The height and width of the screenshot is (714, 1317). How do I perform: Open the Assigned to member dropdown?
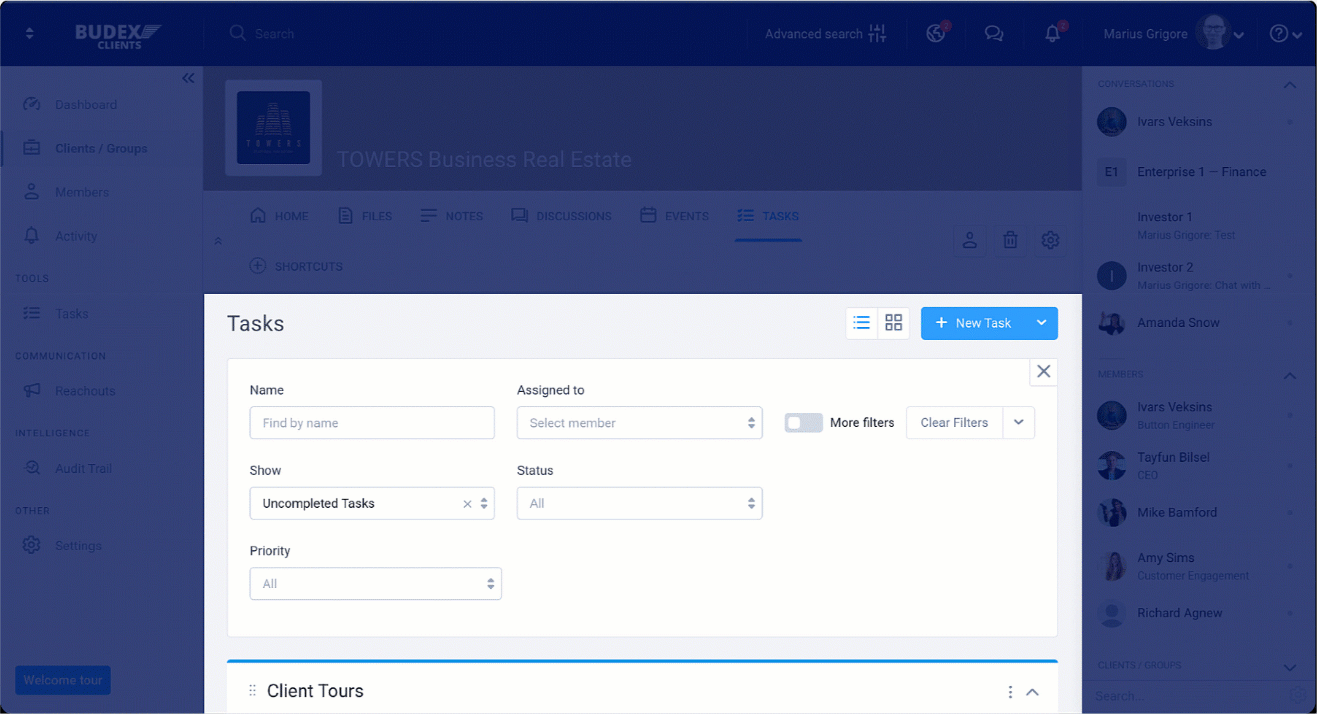640,423
